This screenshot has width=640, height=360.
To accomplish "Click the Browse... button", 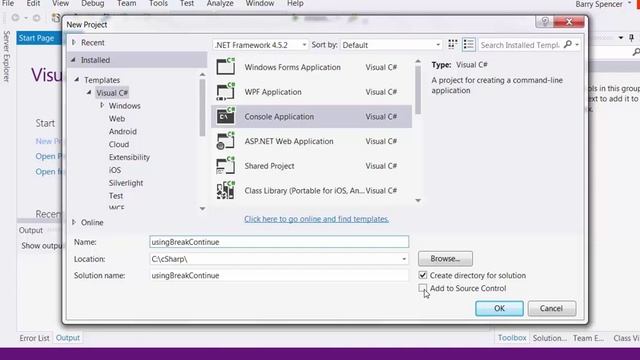I will coord(445,259).
